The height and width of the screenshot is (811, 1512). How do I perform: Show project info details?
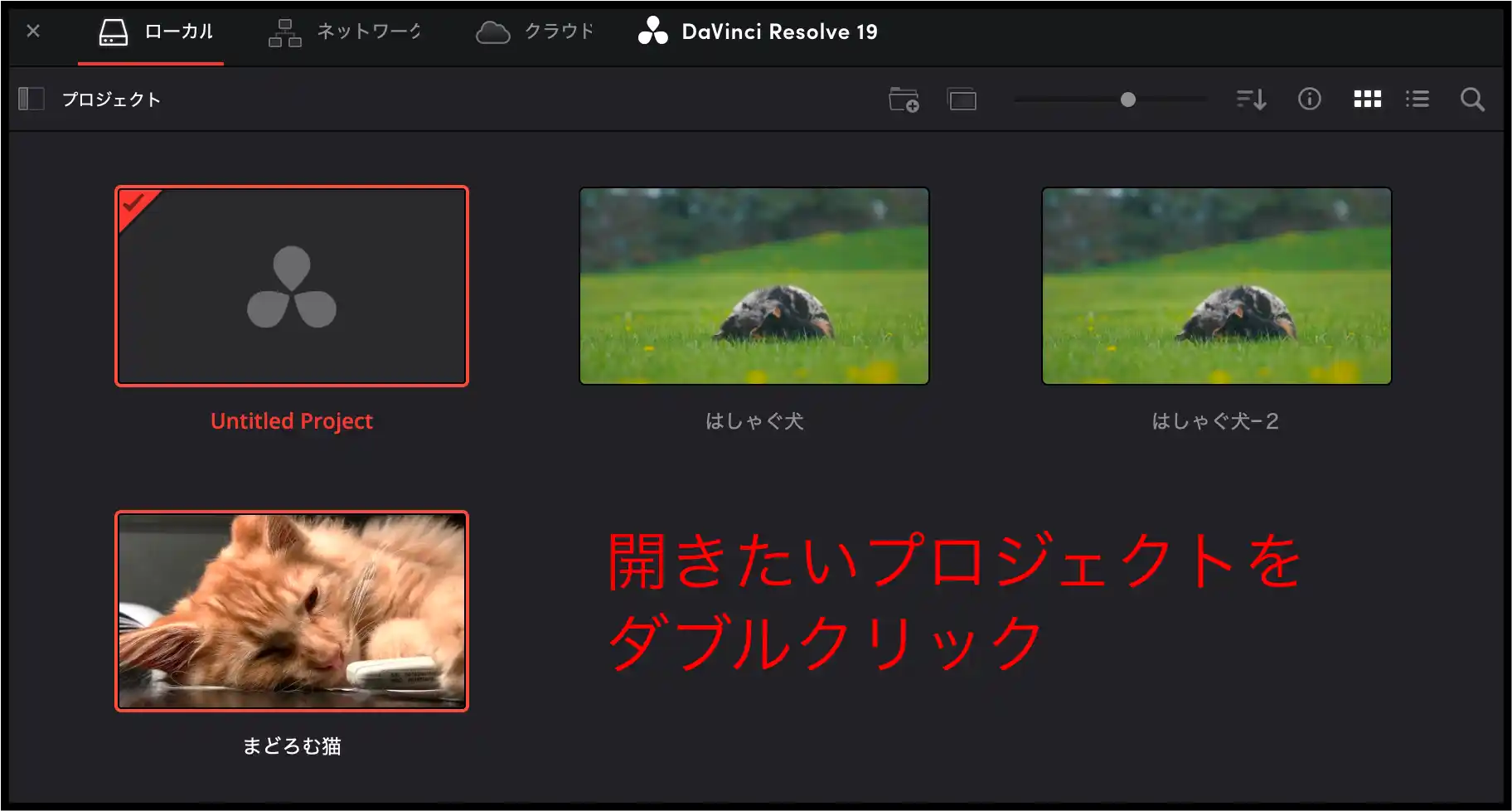1310,99
